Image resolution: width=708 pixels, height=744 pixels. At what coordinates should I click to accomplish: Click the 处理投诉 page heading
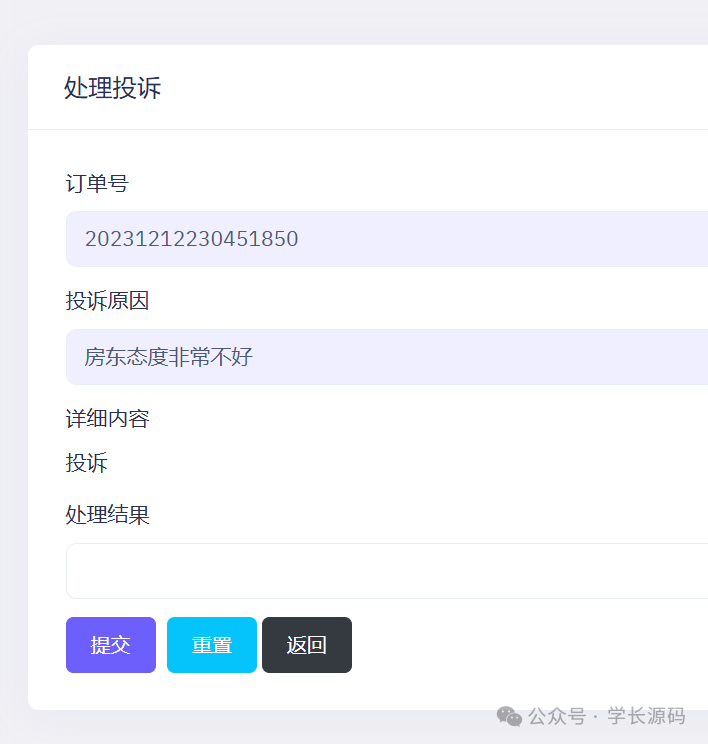click(112, 88)
